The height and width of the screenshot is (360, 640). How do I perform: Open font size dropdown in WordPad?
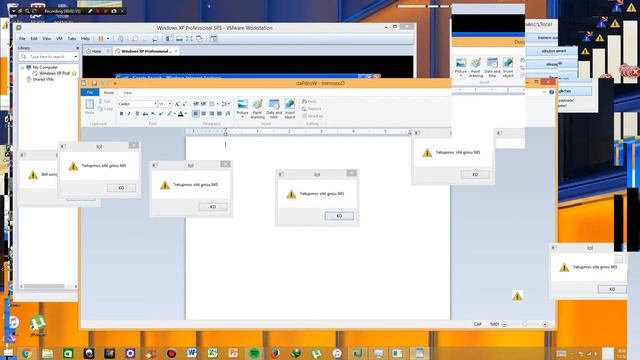pos(170,104)
